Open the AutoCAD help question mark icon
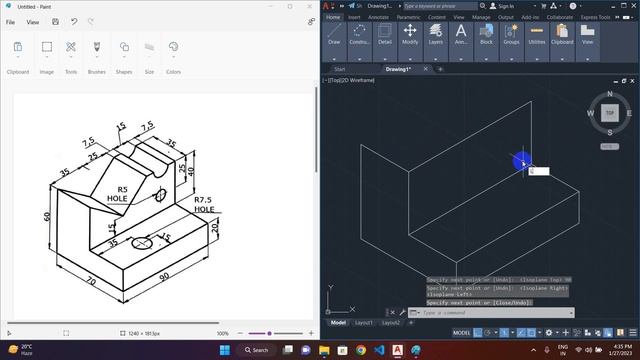 coord(573,6)
